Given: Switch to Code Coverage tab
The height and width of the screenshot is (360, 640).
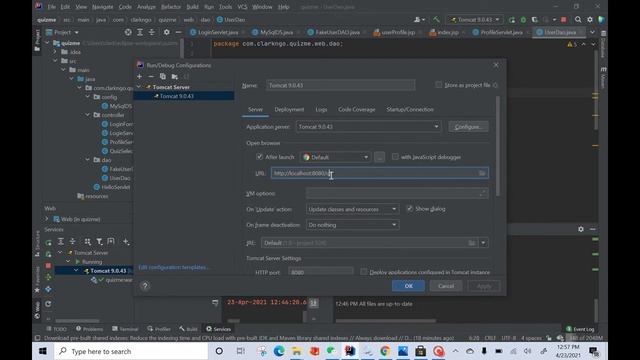Looking at the screenshot, I should (x=356, y=109).
